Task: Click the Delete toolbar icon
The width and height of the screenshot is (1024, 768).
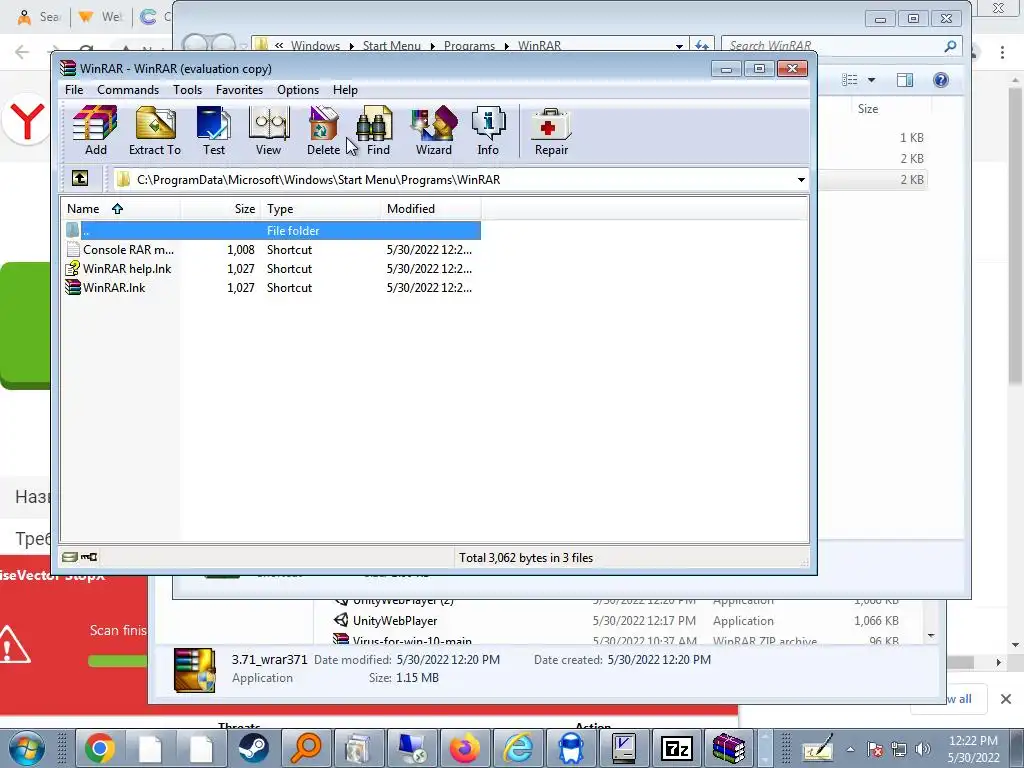Action: point(323,131)
